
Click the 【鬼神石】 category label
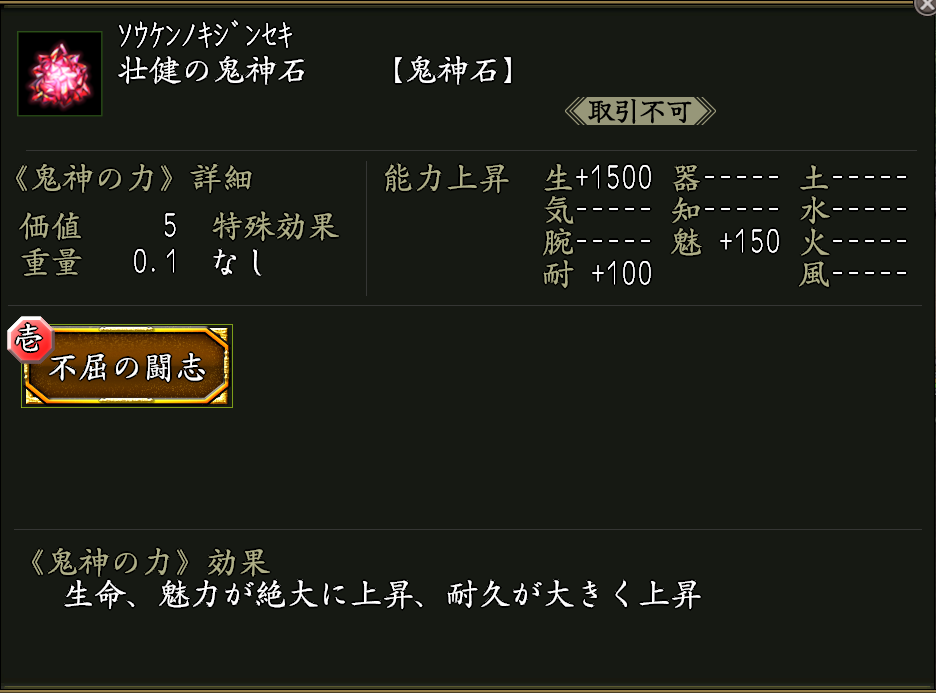point(453,72)
